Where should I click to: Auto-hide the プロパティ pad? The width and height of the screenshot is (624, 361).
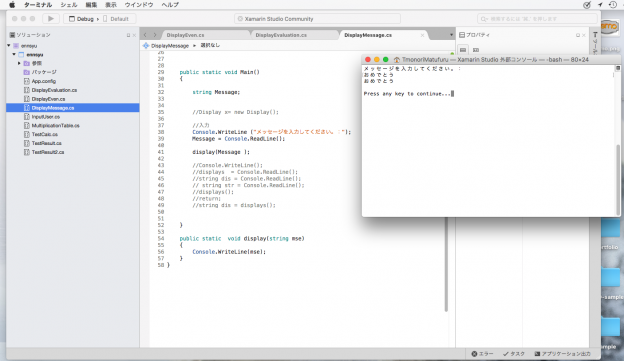tap(577, 35)
